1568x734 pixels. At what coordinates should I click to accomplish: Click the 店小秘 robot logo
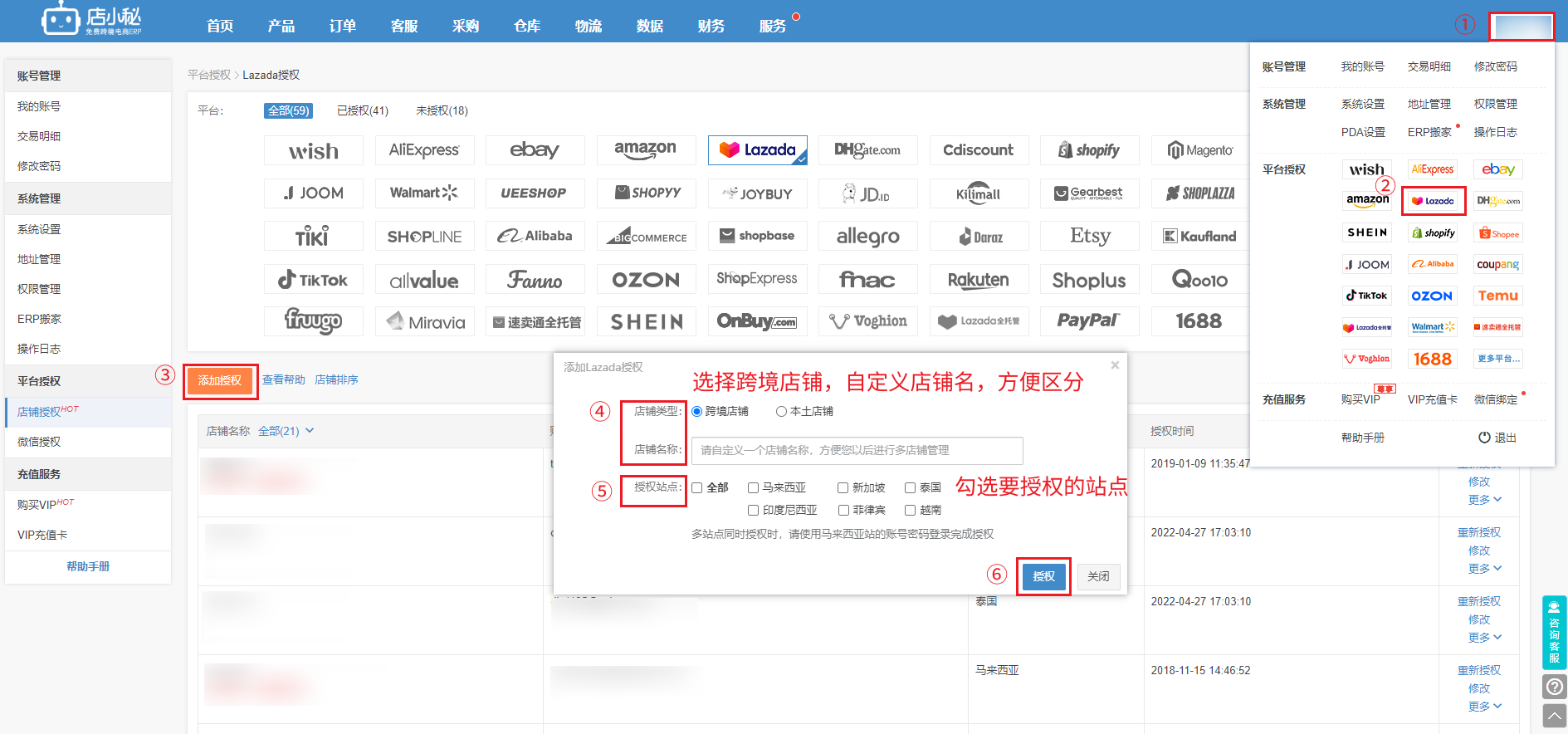tap(92, 20)
